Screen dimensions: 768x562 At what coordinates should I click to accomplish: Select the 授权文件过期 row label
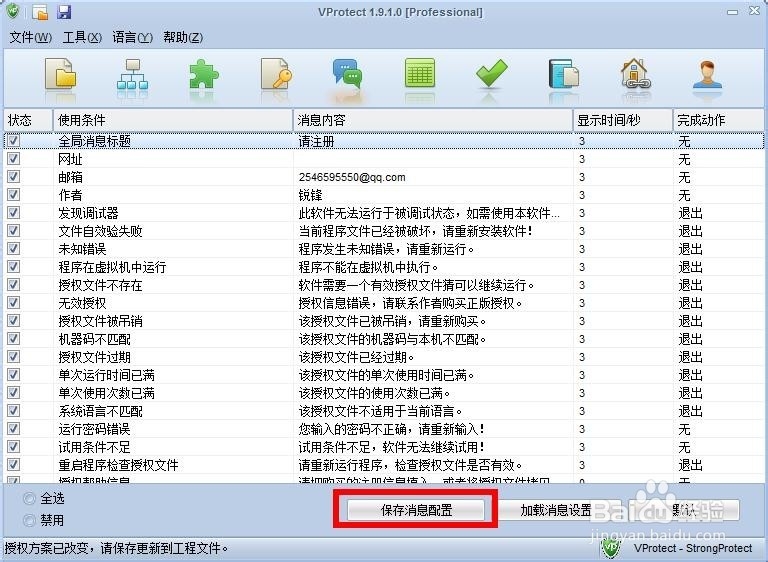(95, 357)
